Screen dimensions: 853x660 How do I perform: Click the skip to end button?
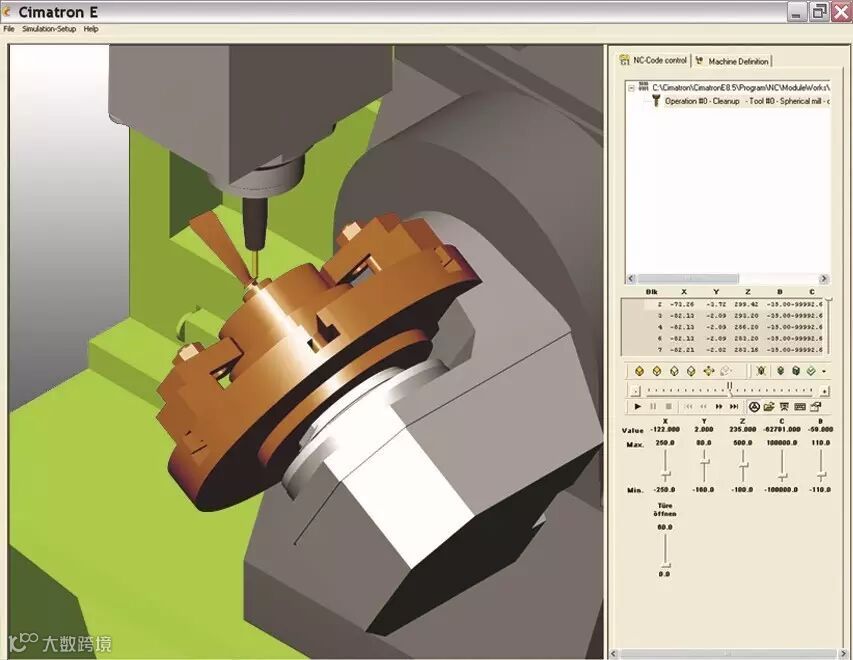734,406
